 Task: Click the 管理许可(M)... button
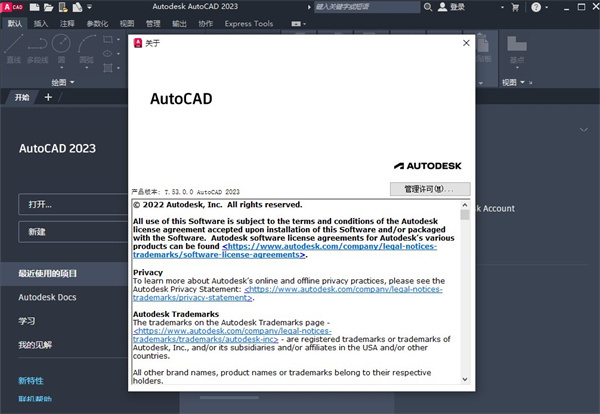pyautogui.click(x=430, y=189)
